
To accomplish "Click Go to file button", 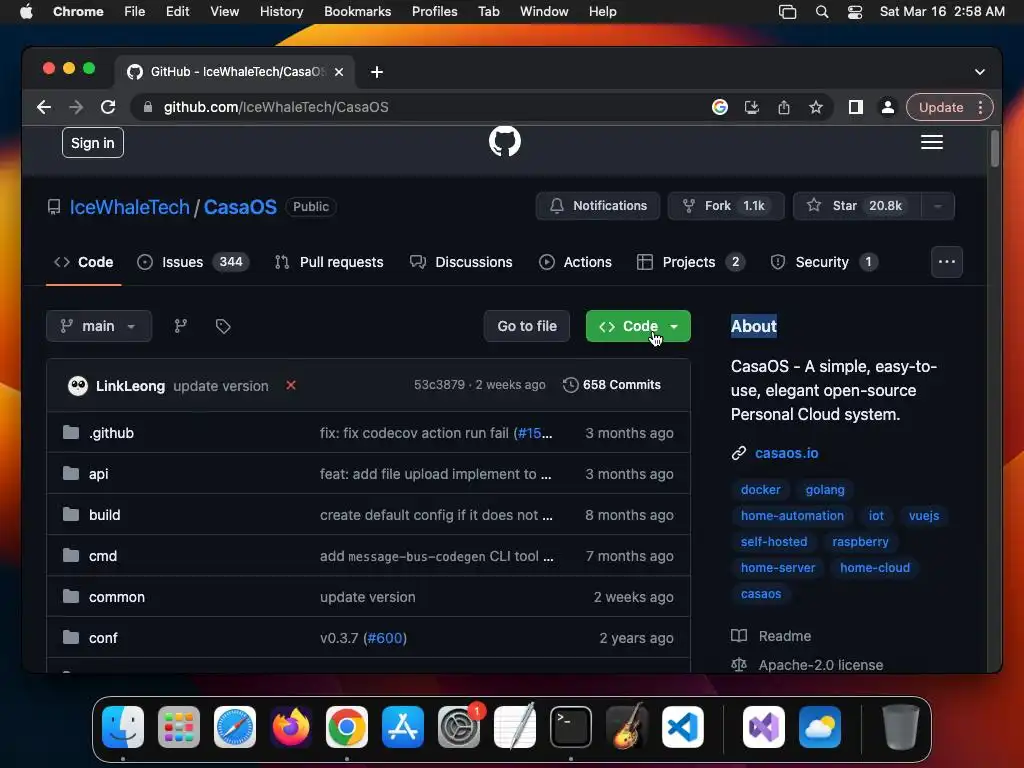I will pos(526,326).
